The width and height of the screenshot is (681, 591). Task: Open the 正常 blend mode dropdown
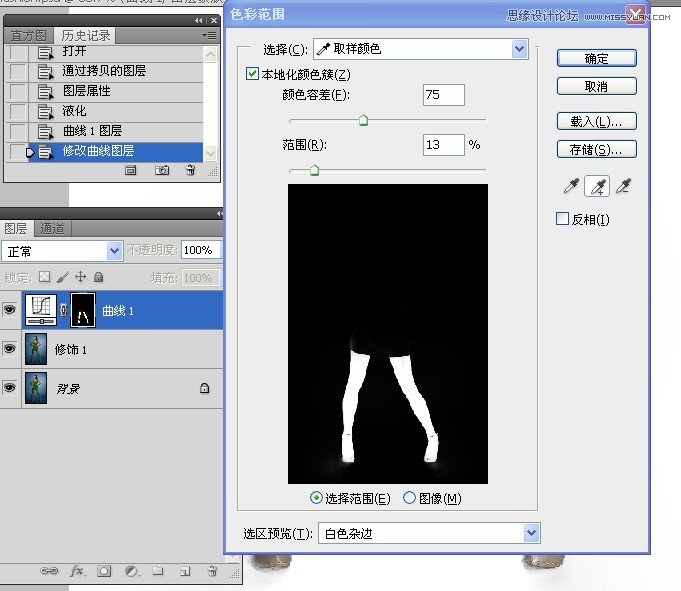click(x=62, y=251)
